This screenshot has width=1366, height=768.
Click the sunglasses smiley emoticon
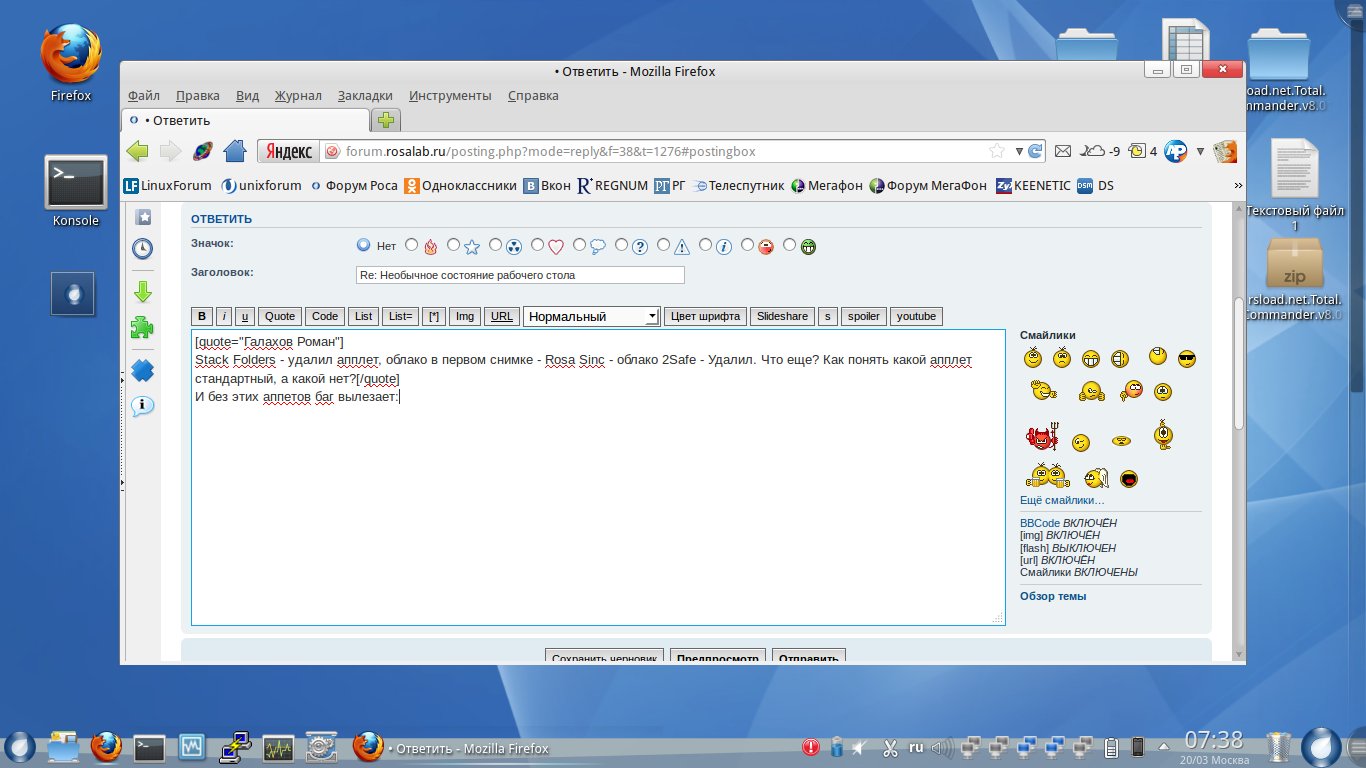[x=1187, y=358]
